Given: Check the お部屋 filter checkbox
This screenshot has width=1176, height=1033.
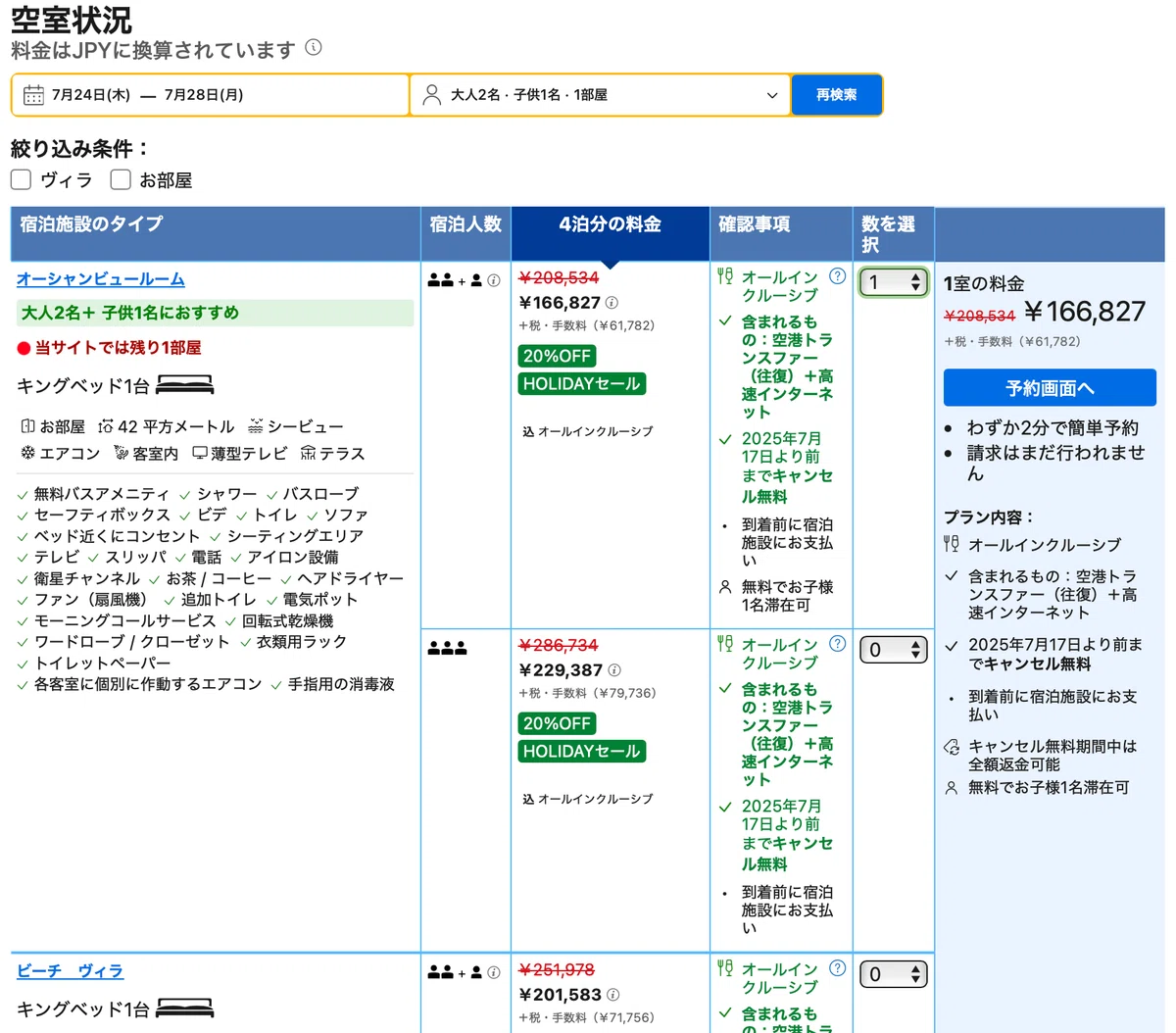Looking at the screenshot, I should [121, 179].
